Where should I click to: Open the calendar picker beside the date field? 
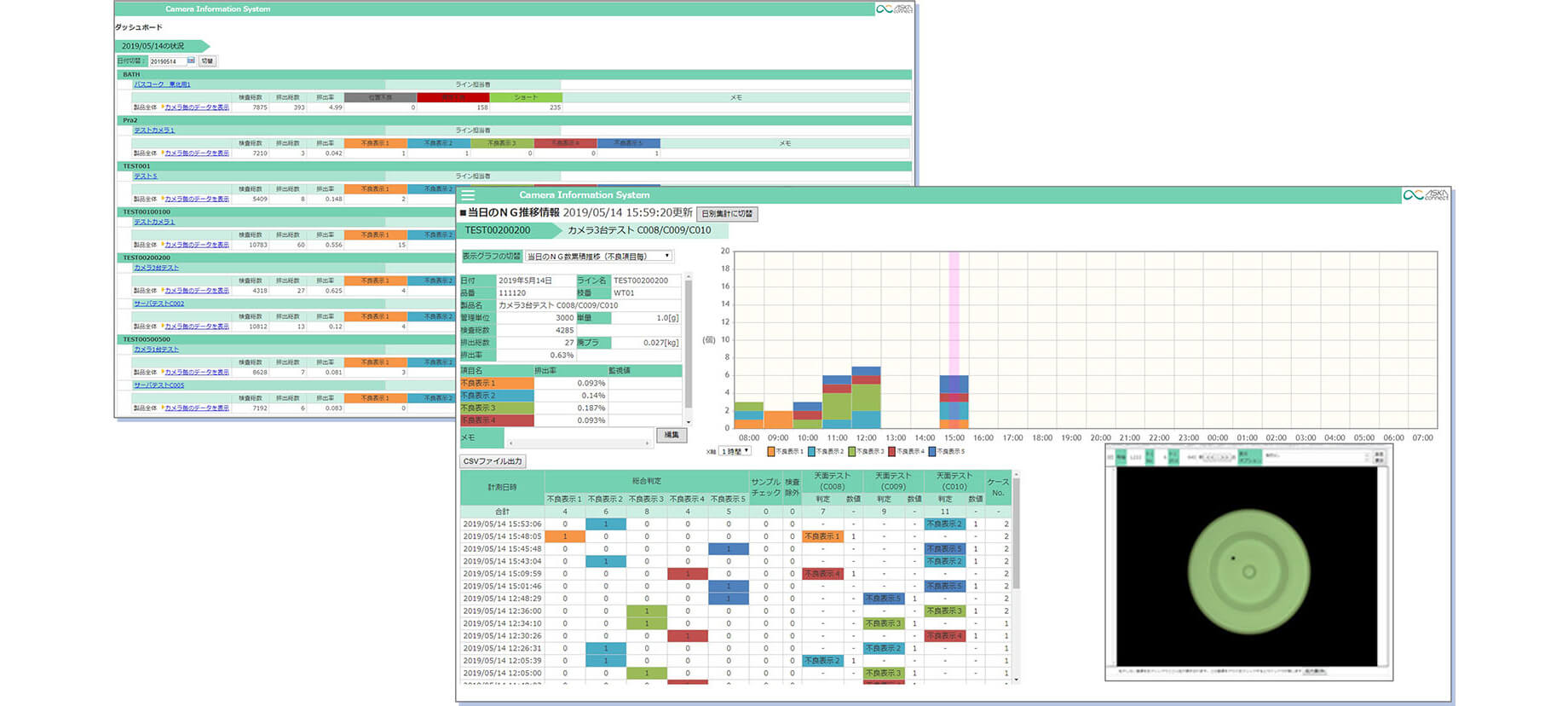[x=191, y=61]
